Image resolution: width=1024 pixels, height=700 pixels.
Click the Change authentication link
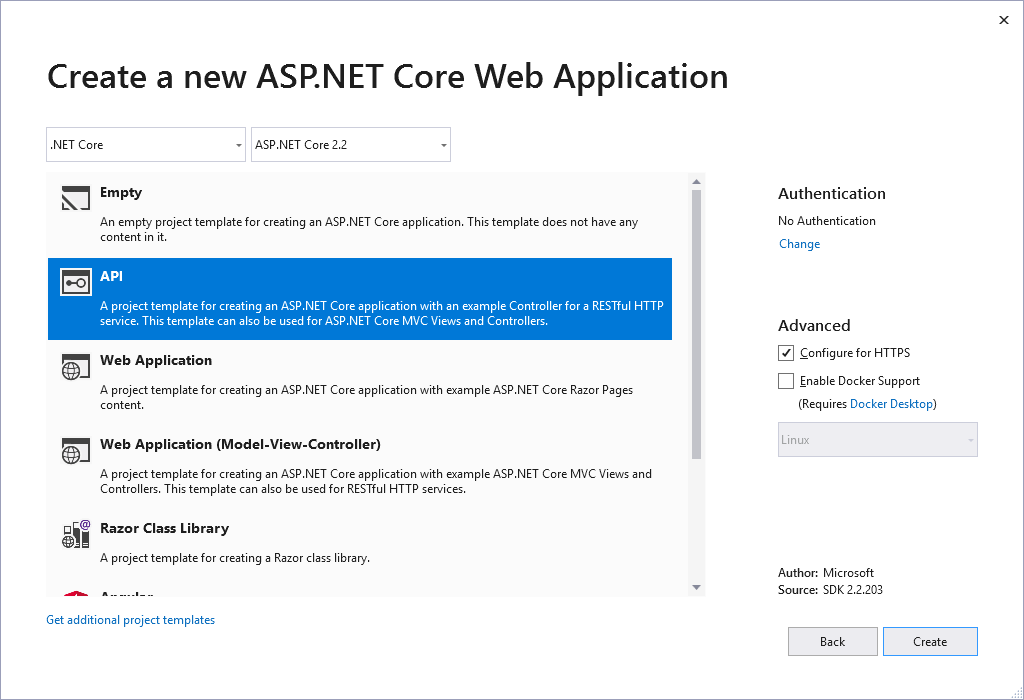pyautogui.click(x=799, y=243)
